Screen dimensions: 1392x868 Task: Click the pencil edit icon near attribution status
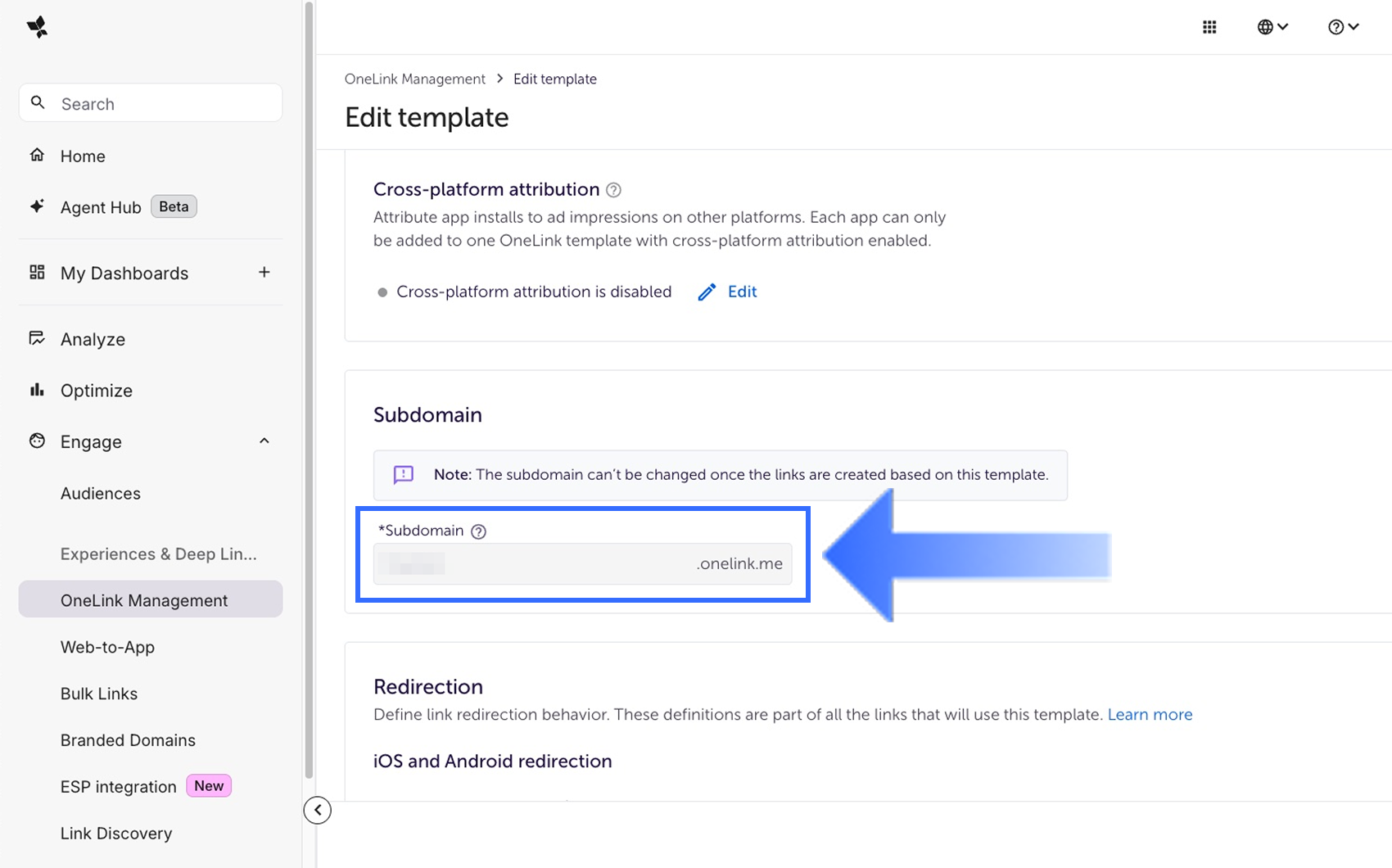coord(707,292)
